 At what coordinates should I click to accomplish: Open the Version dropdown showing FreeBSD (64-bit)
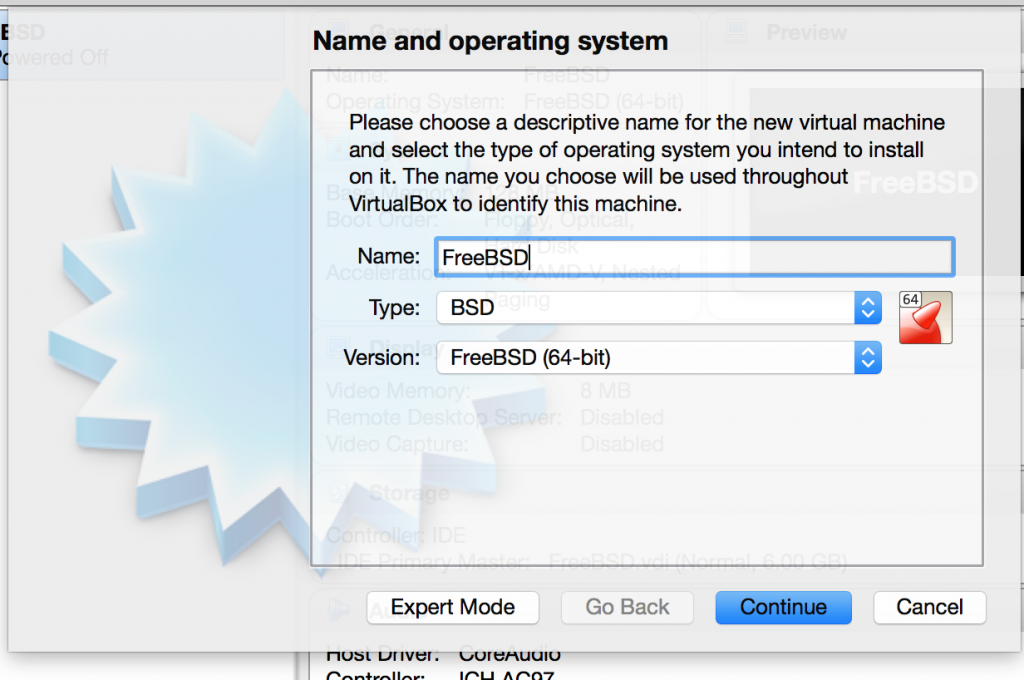(646, 357)
